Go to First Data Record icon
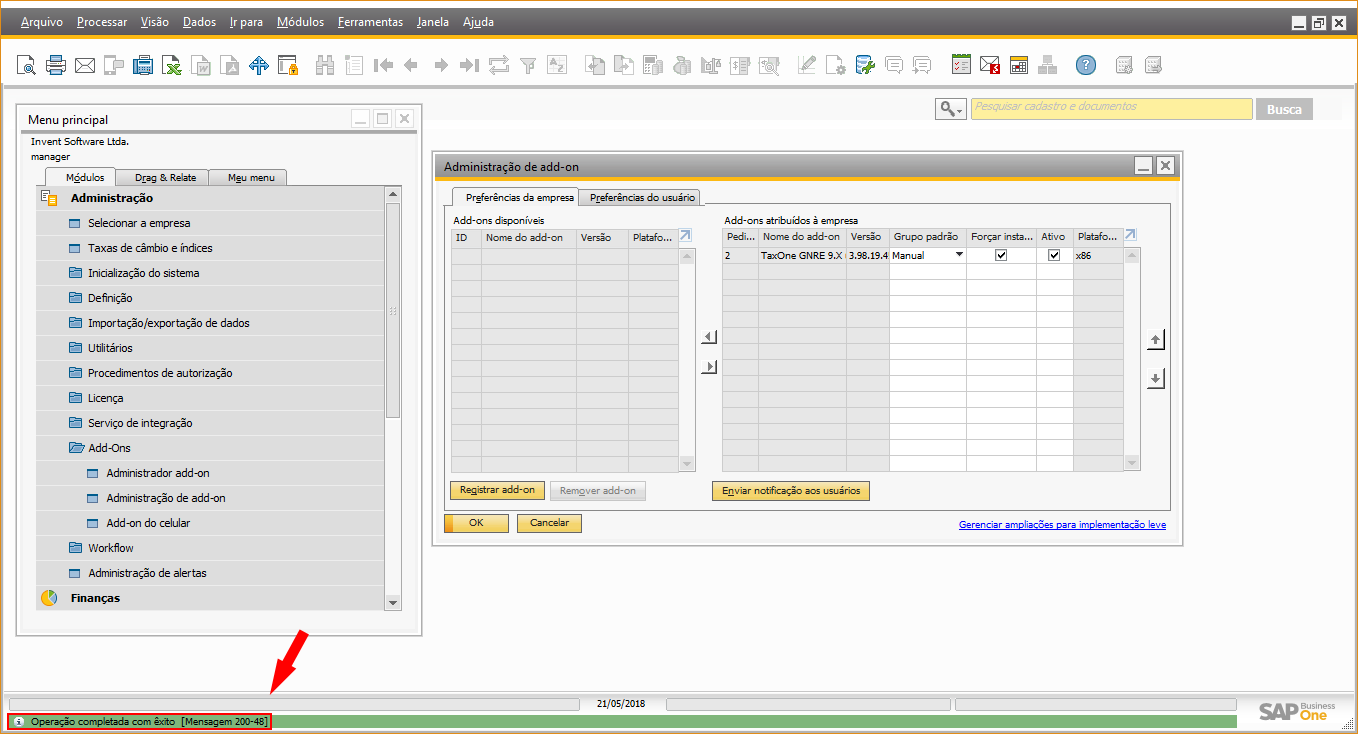 click(x=383, y=66)
